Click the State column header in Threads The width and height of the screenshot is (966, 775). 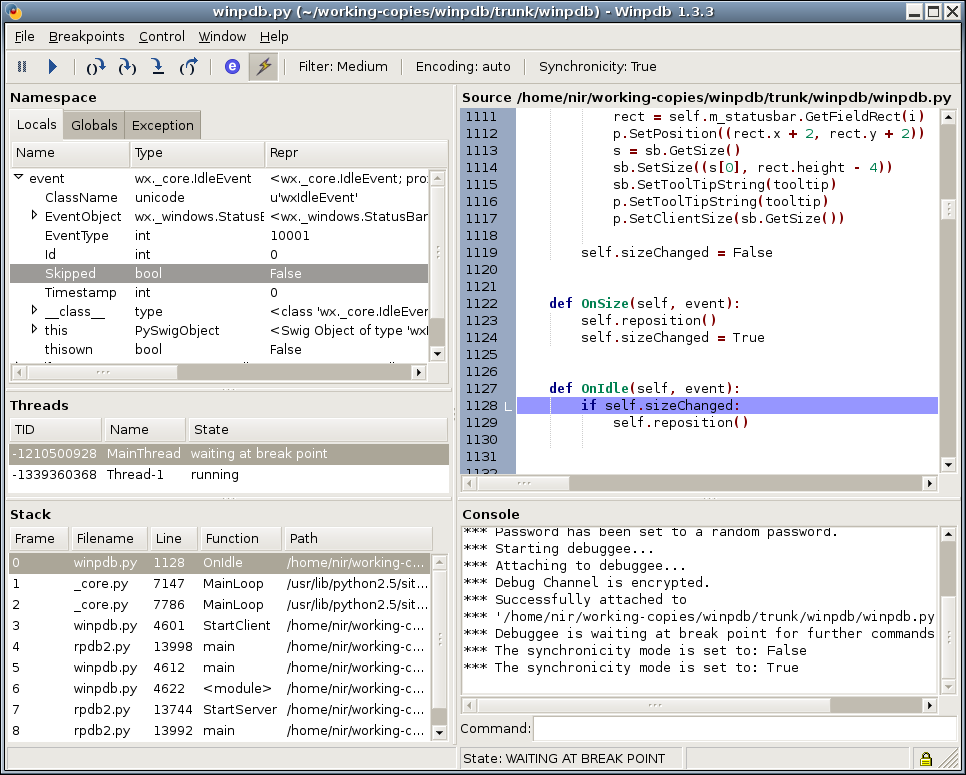[x=317, y=429]
